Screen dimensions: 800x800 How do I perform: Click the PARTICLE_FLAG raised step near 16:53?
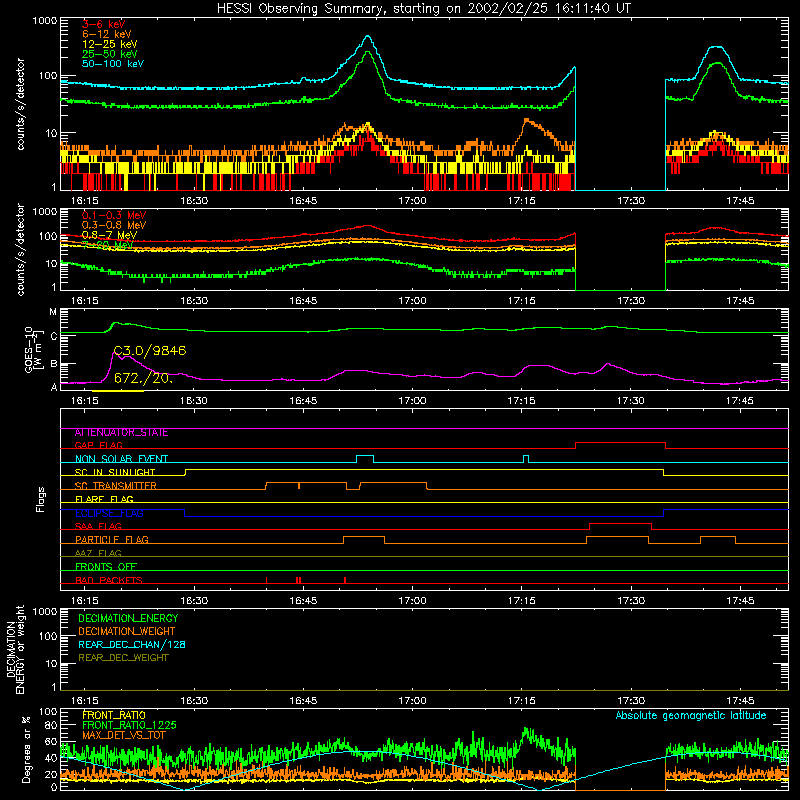point(364,537)
